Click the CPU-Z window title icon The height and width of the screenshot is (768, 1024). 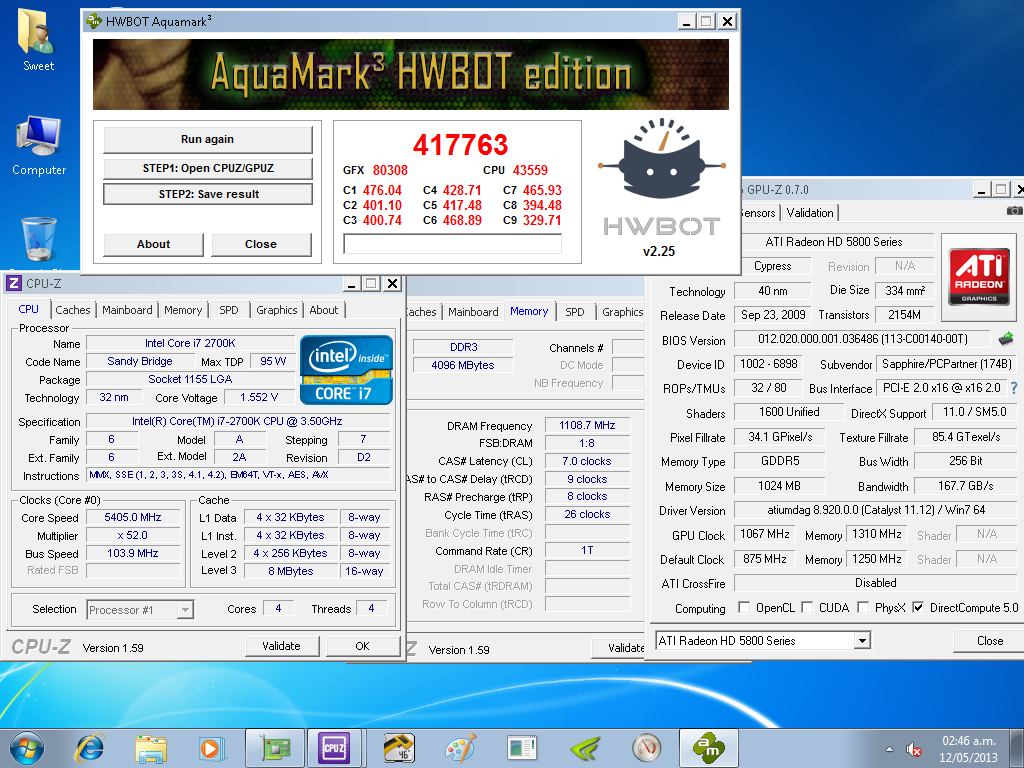click(x=14, y=283)
